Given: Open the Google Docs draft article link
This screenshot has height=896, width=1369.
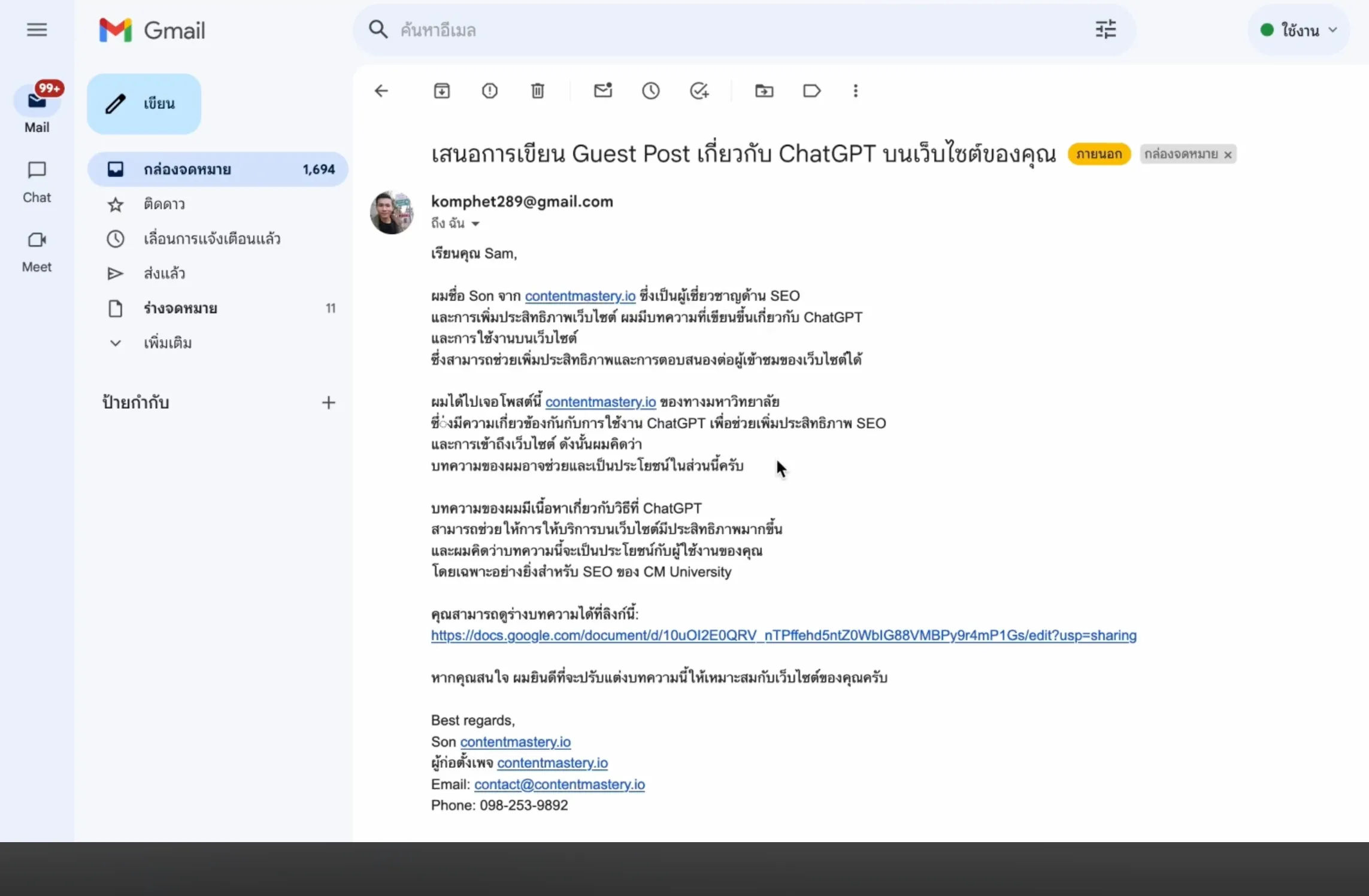Looking at the screenshot, I should [x=783, y=636].
